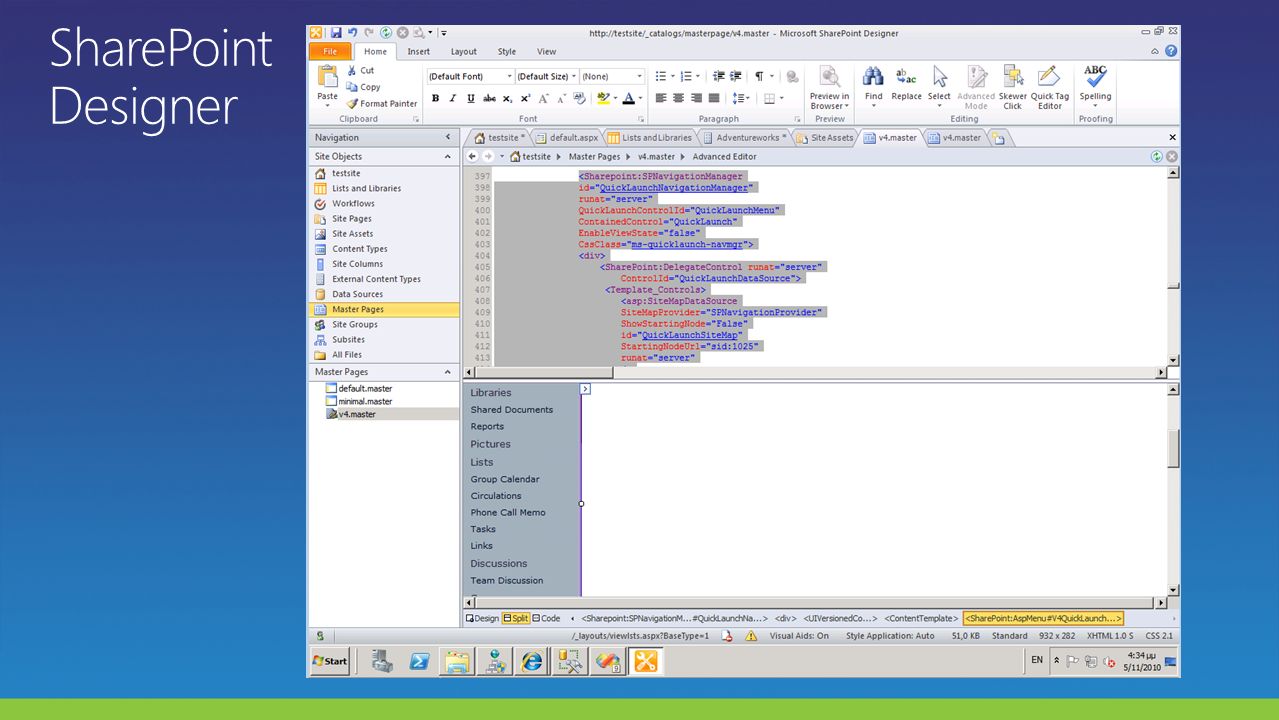Switch to the Insert ribbon tab

pyautogui.click(x=419, y=52)
